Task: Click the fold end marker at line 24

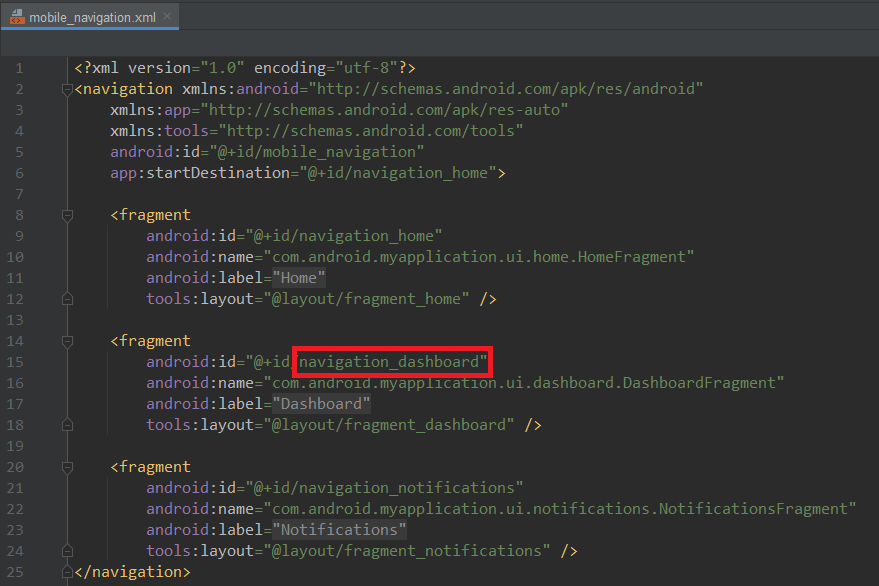Action: coord(67,551)
